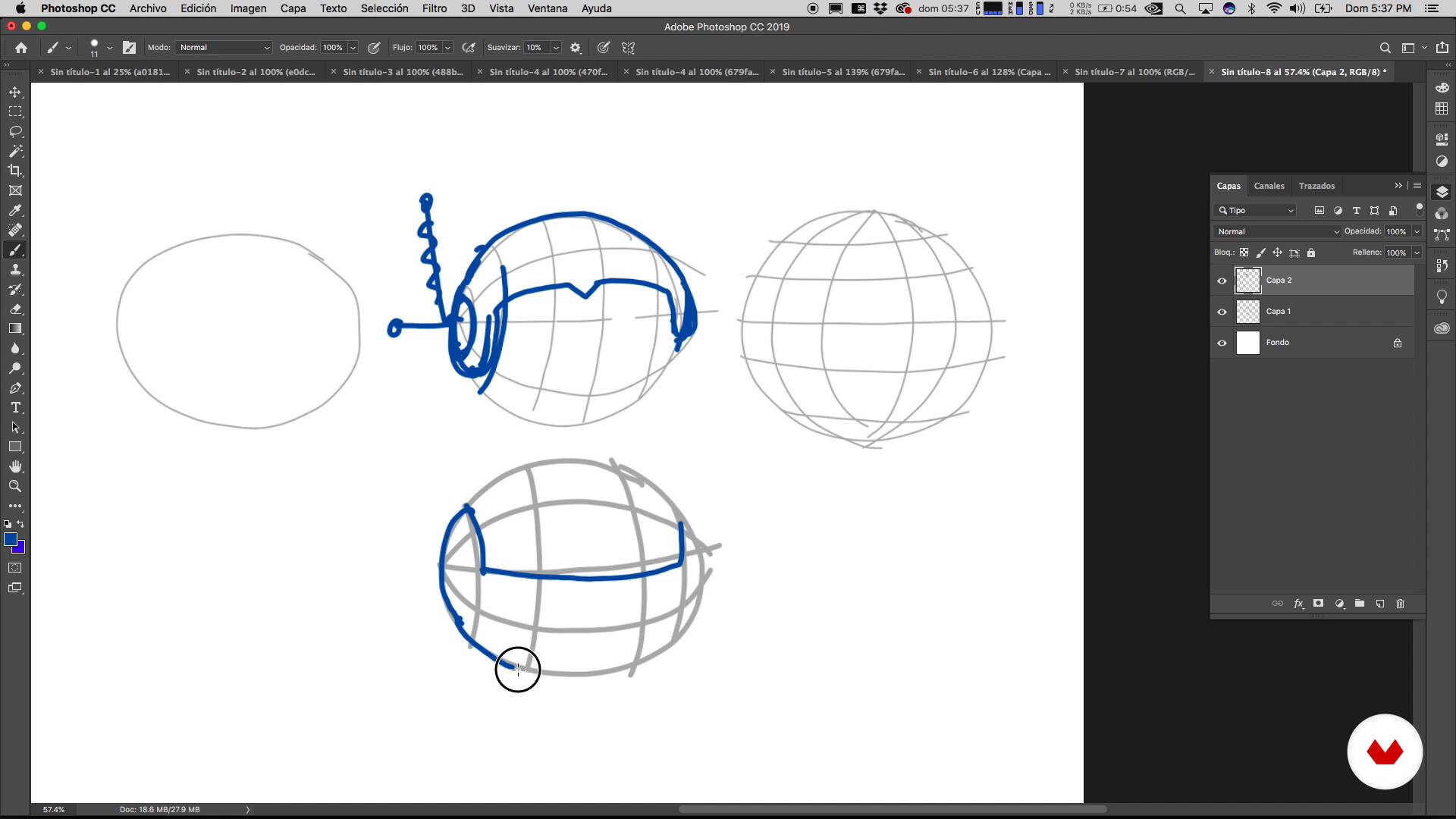Select the Capa 1 layer thumbnail
The width and height of the screenshot is (1456, 819).
(1247, 312)
